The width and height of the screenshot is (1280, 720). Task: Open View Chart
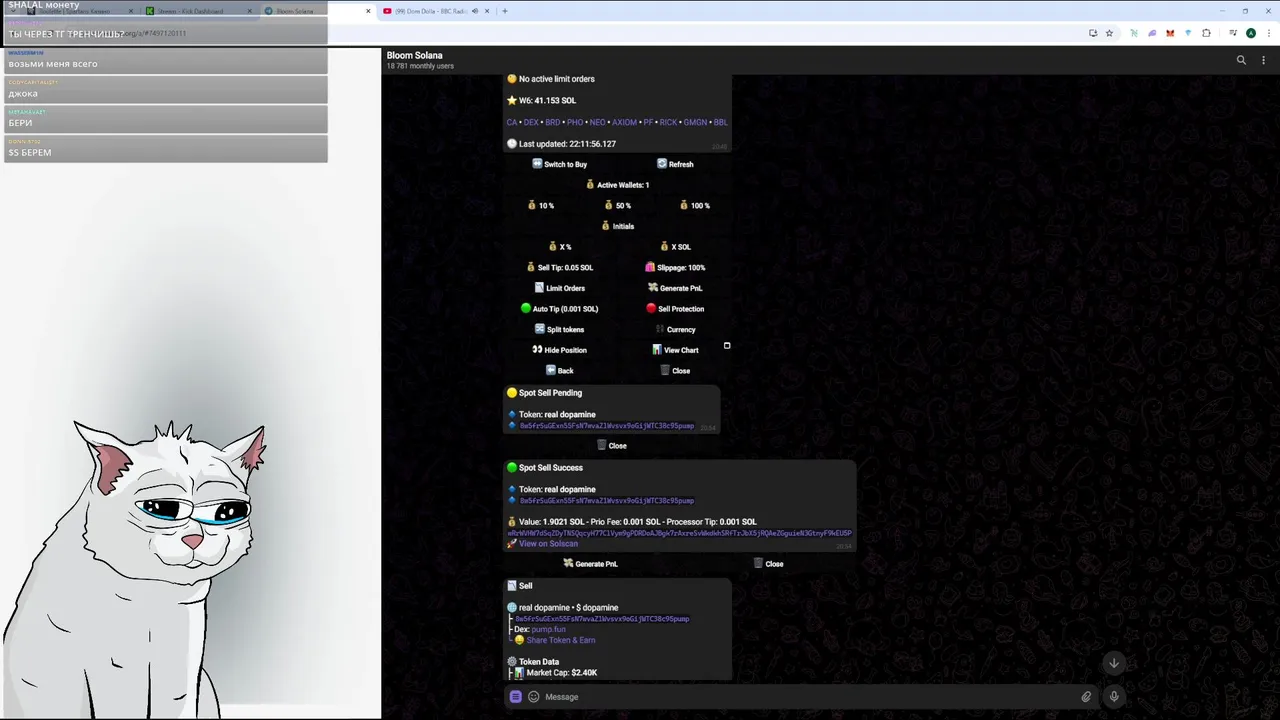pos(675,350)
